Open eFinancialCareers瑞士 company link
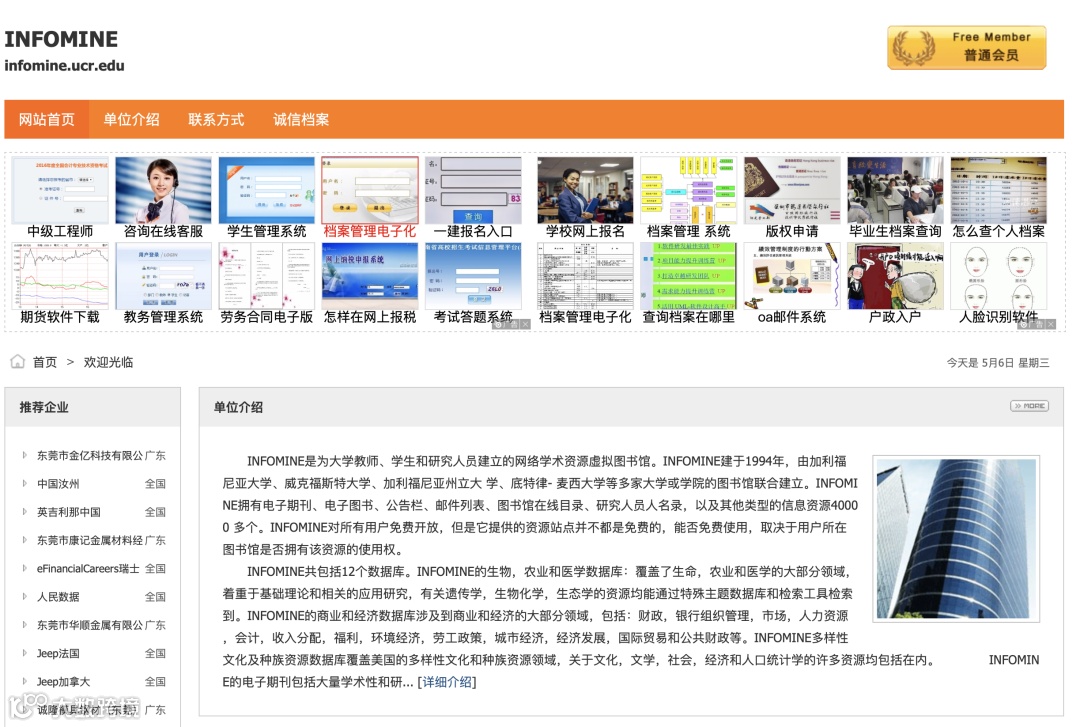Screen dimensions: 1080x727 [88, 569]
